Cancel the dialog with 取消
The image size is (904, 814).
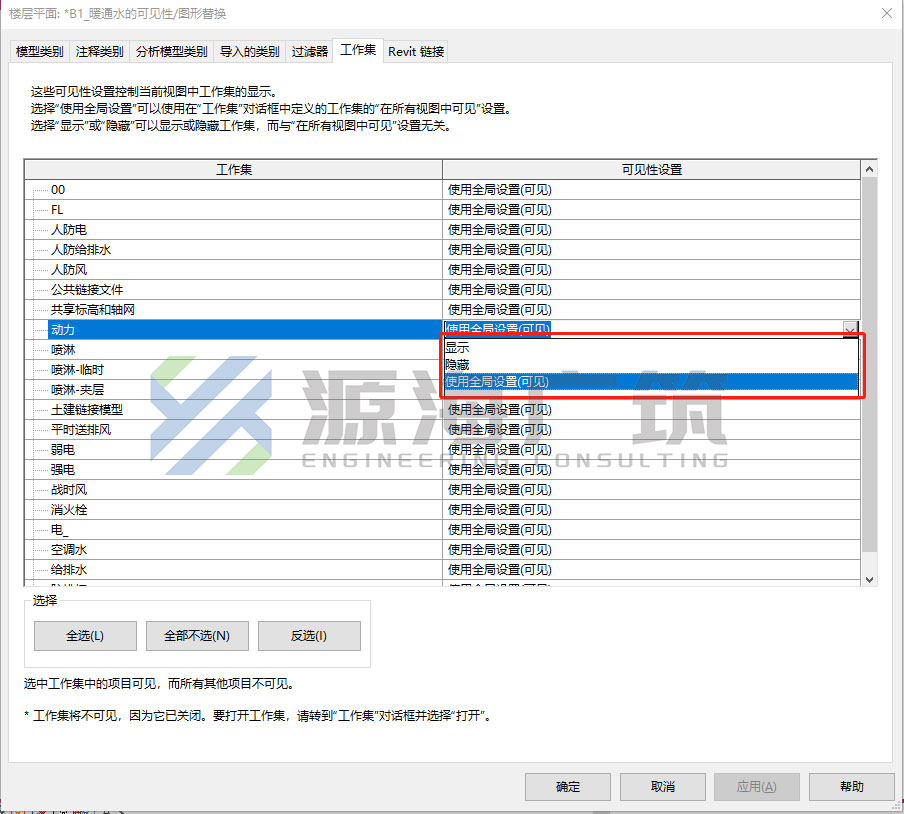point(662,786)
